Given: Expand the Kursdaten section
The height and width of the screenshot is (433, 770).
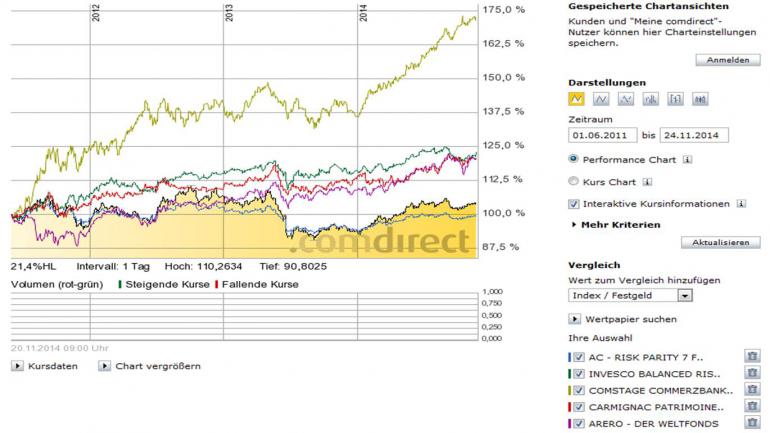Looking at the screenshot, I should (46, 366).
